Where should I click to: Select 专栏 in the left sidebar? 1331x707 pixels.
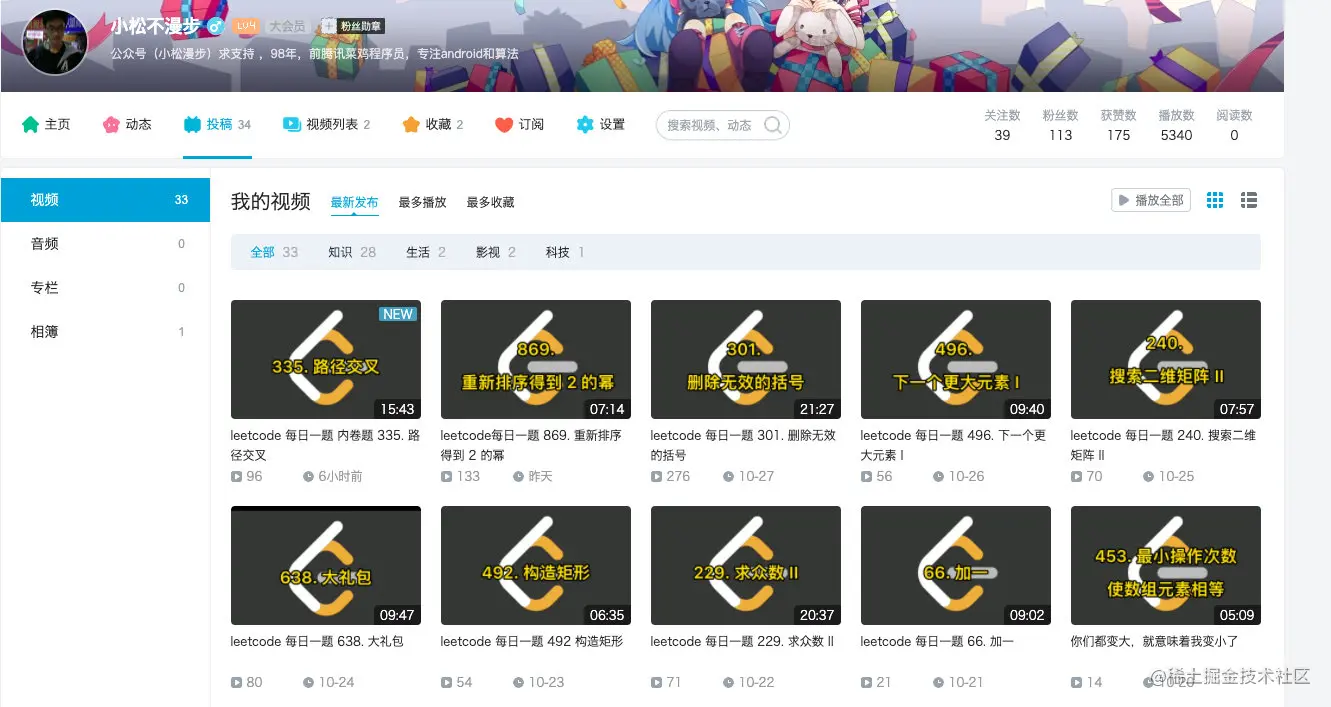click(x=105, y=288)
